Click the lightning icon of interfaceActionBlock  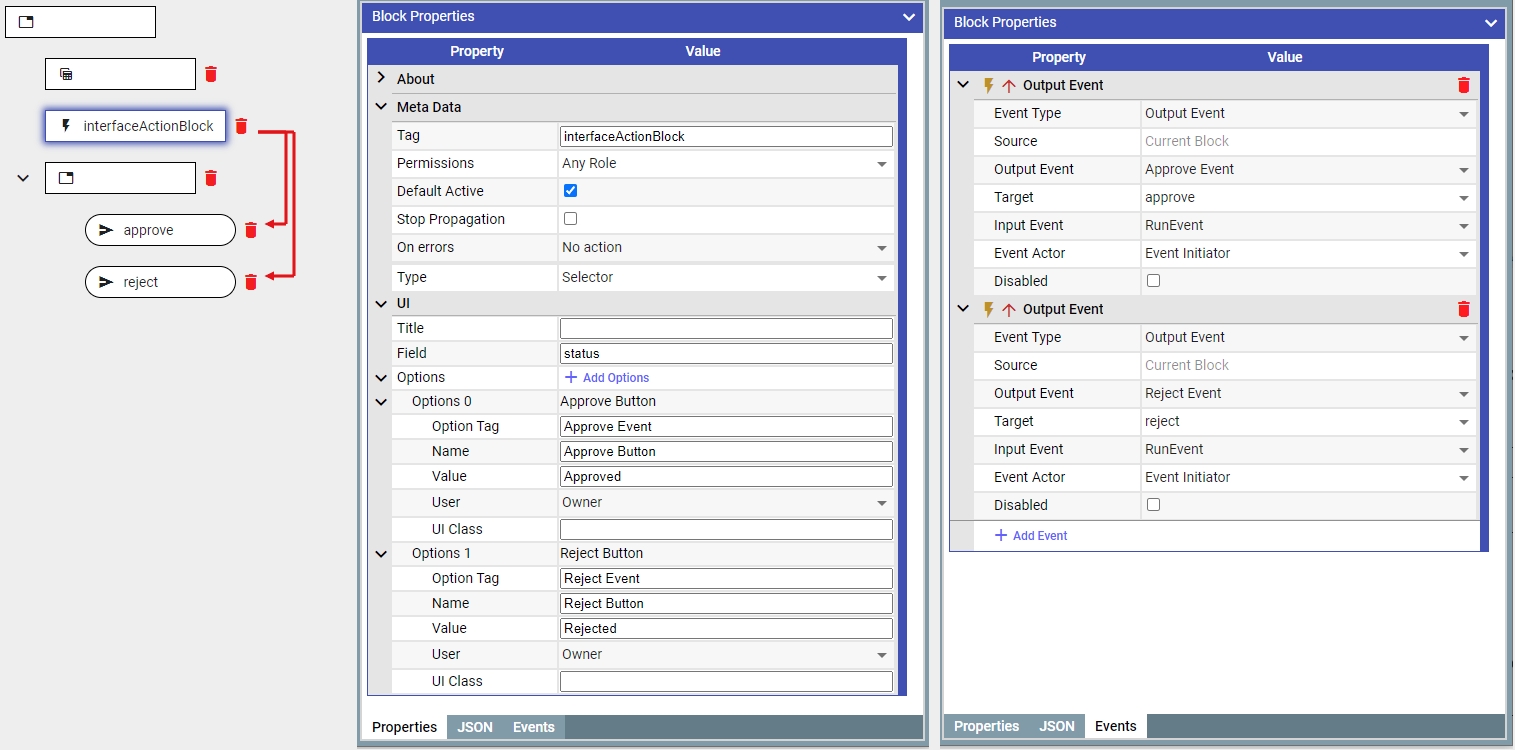pyautogui.click(x=66, y=126)
